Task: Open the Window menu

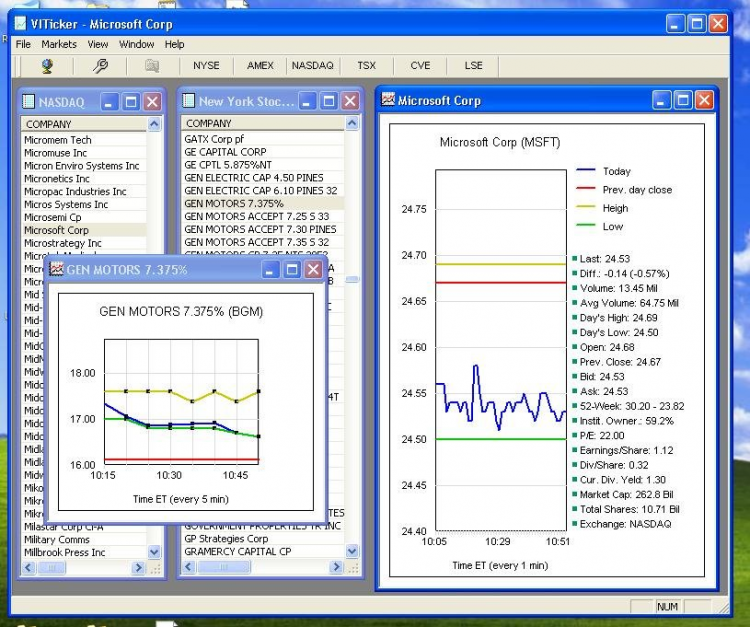Action: tap(136, 45)
